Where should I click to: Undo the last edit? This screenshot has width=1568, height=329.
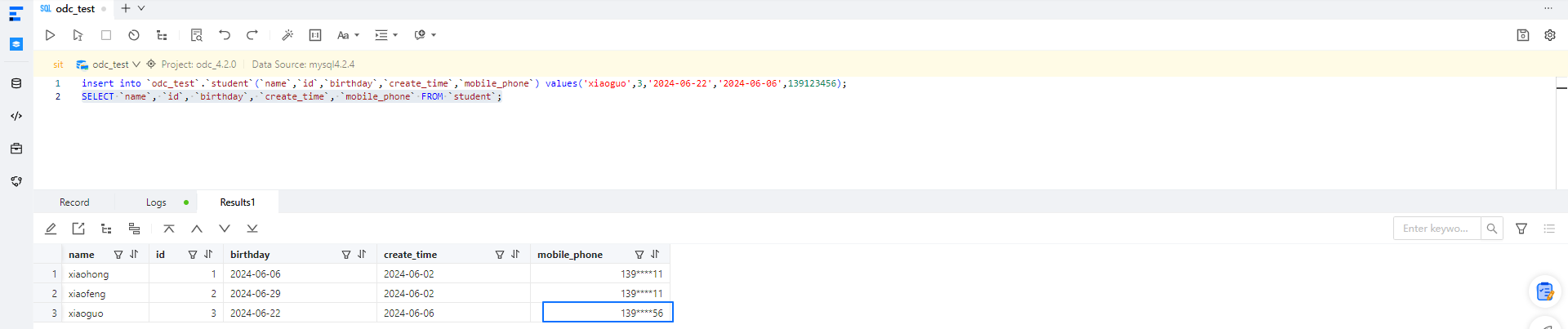pyautogui.click(x=225, y=35)
